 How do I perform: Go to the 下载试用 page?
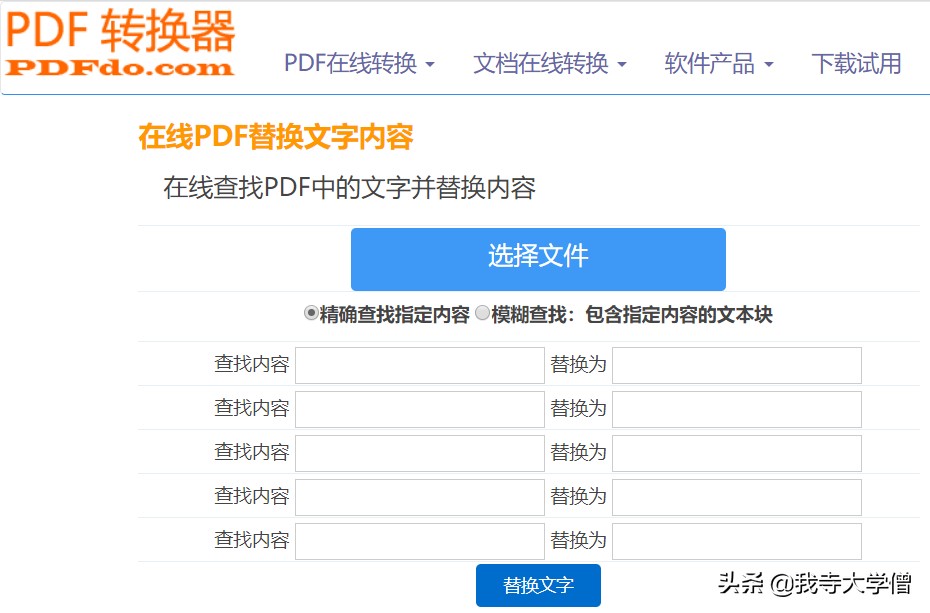856,63
